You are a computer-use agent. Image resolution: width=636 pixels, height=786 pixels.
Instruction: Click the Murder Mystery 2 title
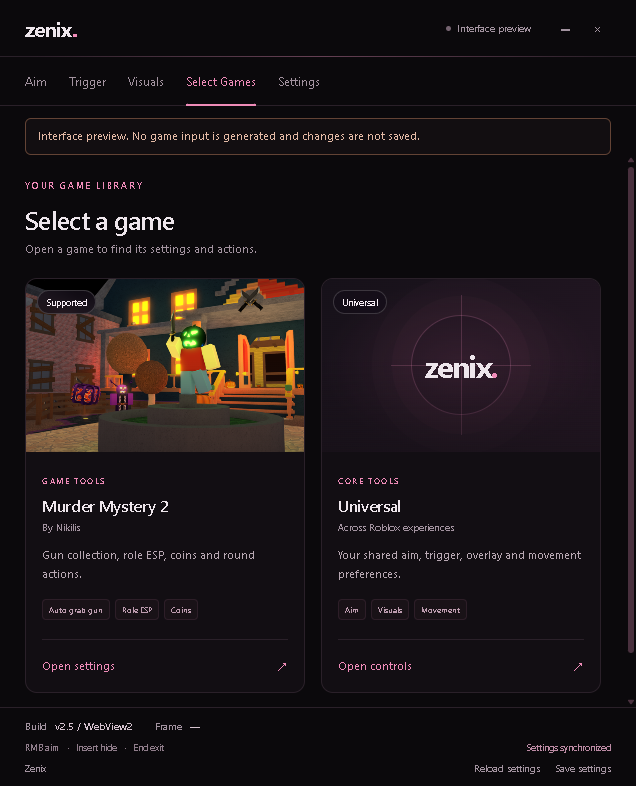click(x=105, y=507)
